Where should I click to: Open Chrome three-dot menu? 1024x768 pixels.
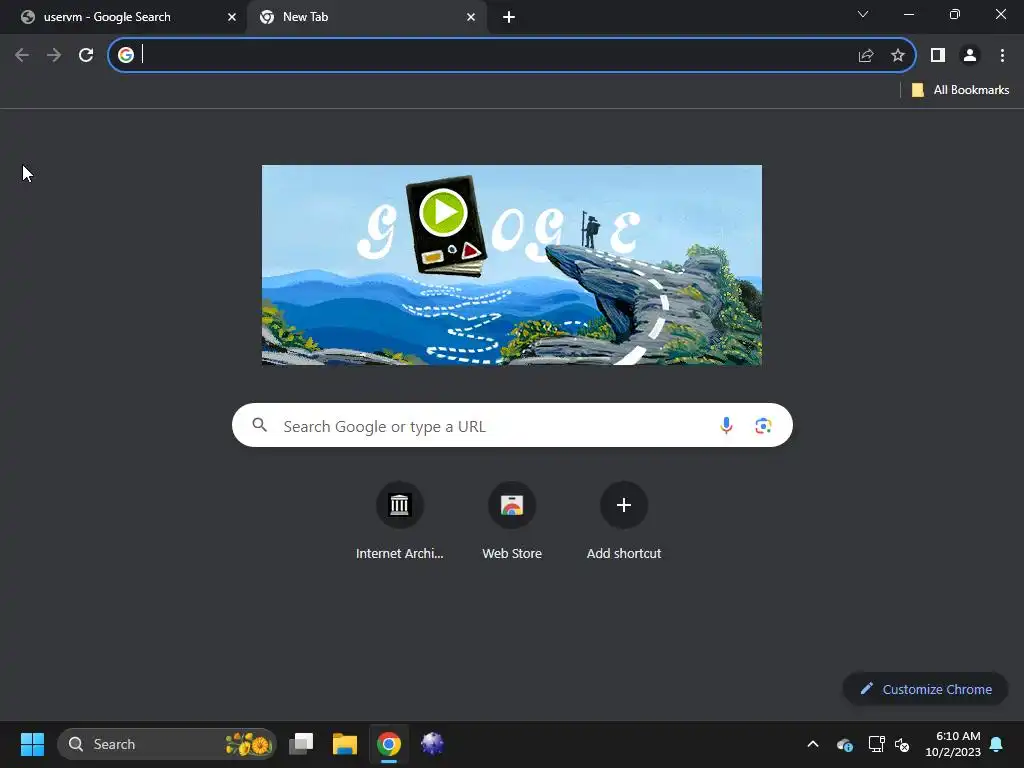(x=1002, y=56)
